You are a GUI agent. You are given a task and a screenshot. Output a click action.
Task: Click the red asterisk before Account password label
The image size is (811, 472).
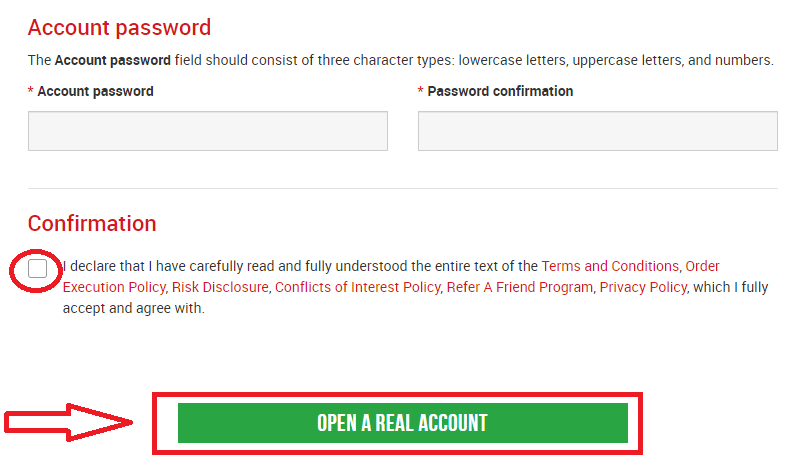click(x=31, y=91)
